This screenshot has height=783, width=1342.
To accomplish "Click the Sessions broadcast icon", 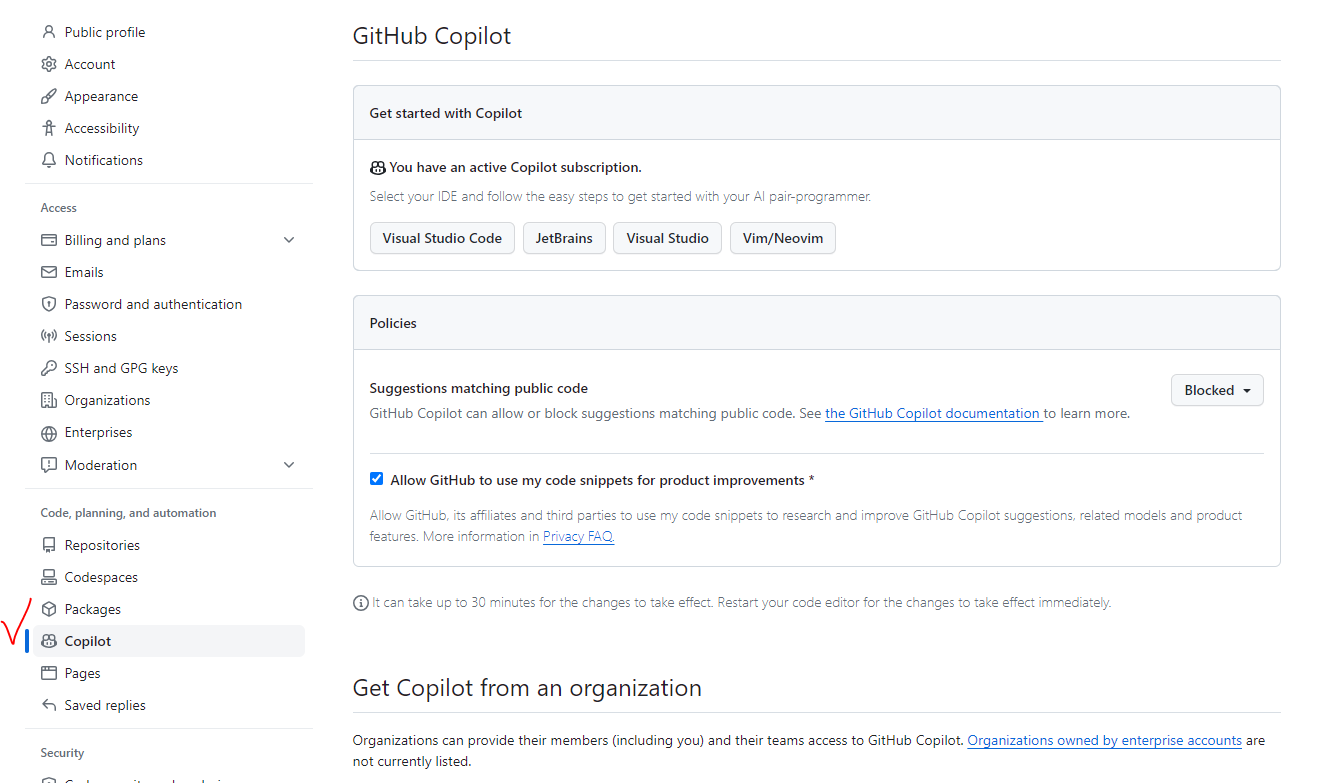I will [48, 336].
